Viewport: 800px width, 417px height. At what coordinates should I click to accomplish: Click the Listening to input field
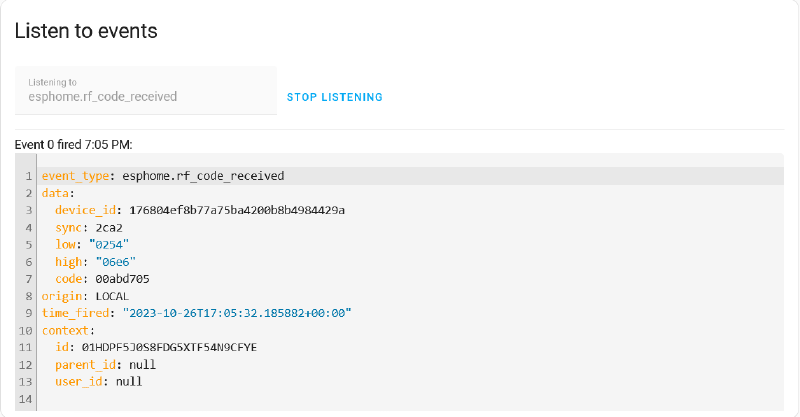146,90
